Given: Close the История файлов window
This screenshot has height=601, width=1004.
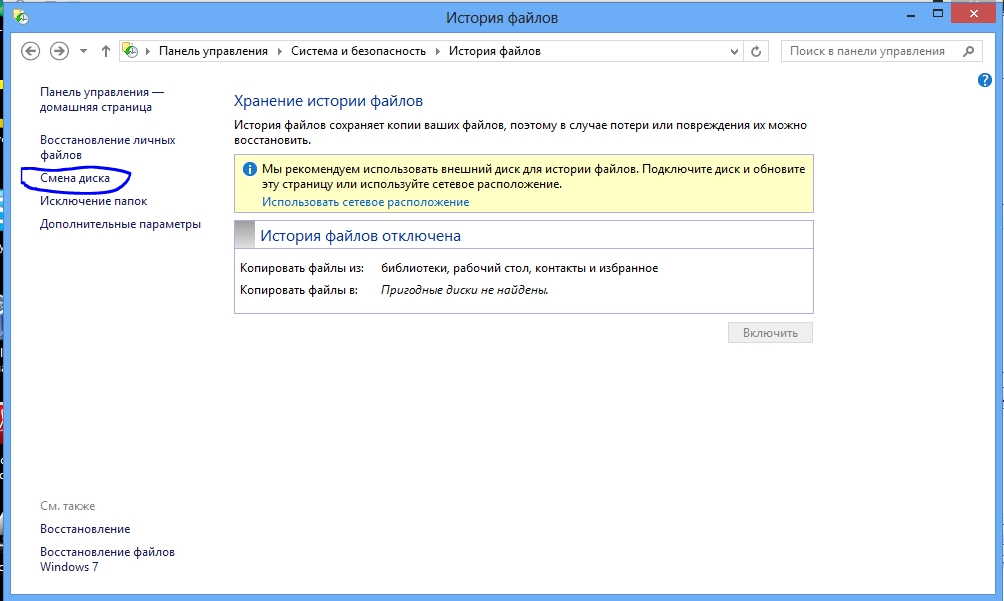Looking at the screenshot, I should [x=973, y=13].
